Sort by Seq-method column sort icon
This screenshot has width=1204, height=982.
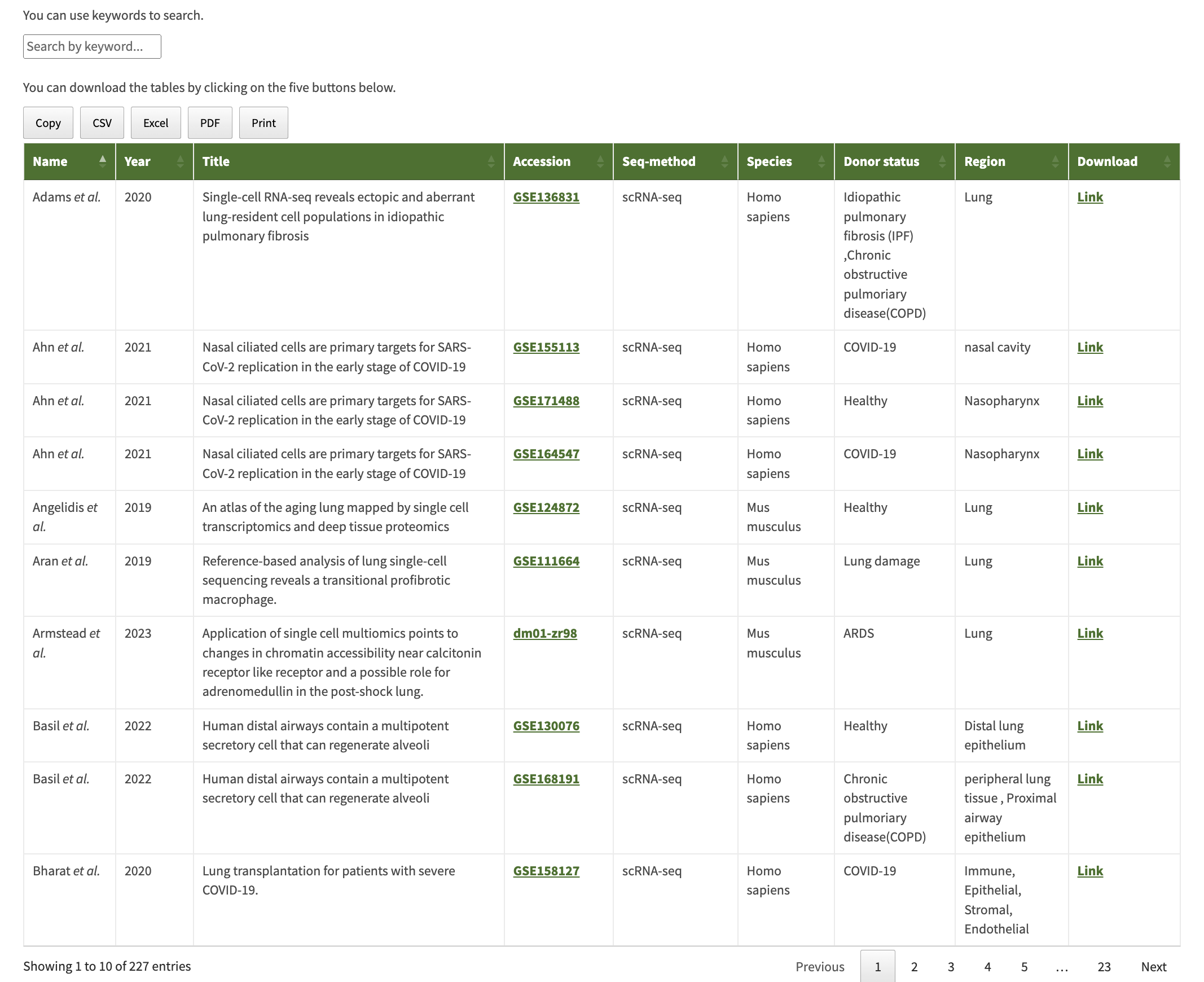click(724, 161)
